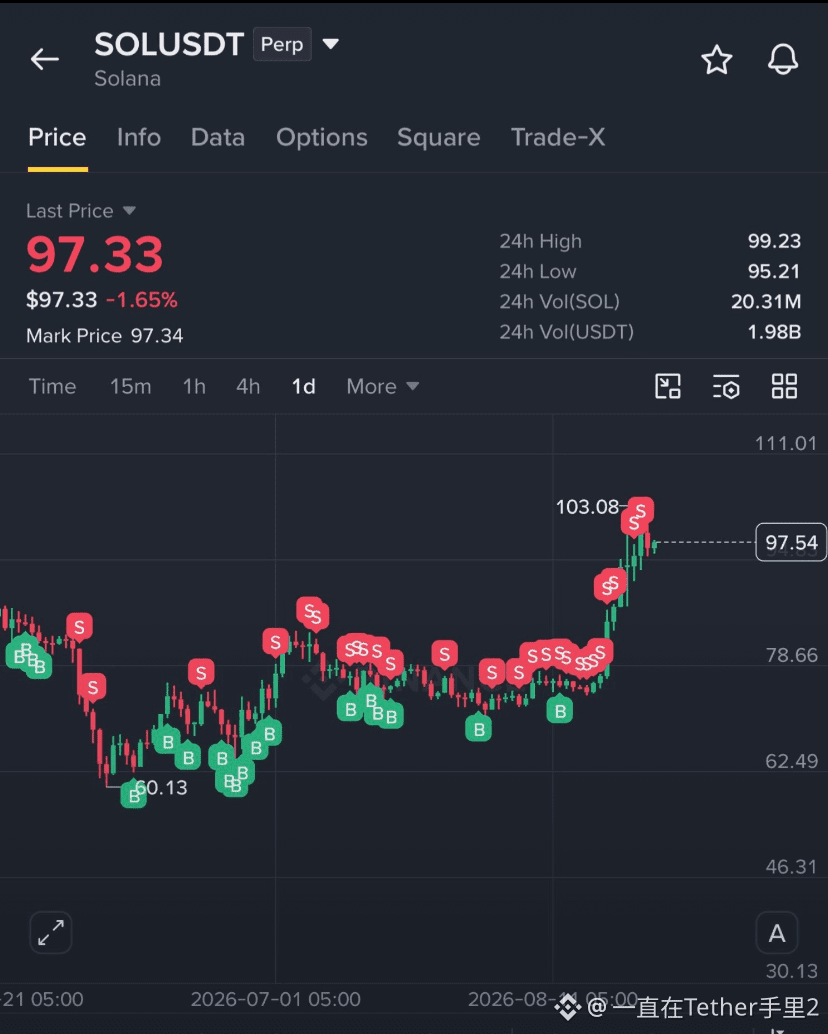
Task: Tap the buy marker beside 60.13 low
Action: [x=133, y=795]
